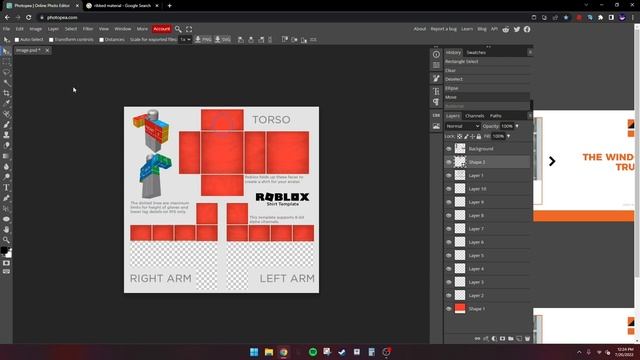Image resolution: width=640 pixels, height=360 pixels.
Task: Open the File menu
Action: pos(6,29)
